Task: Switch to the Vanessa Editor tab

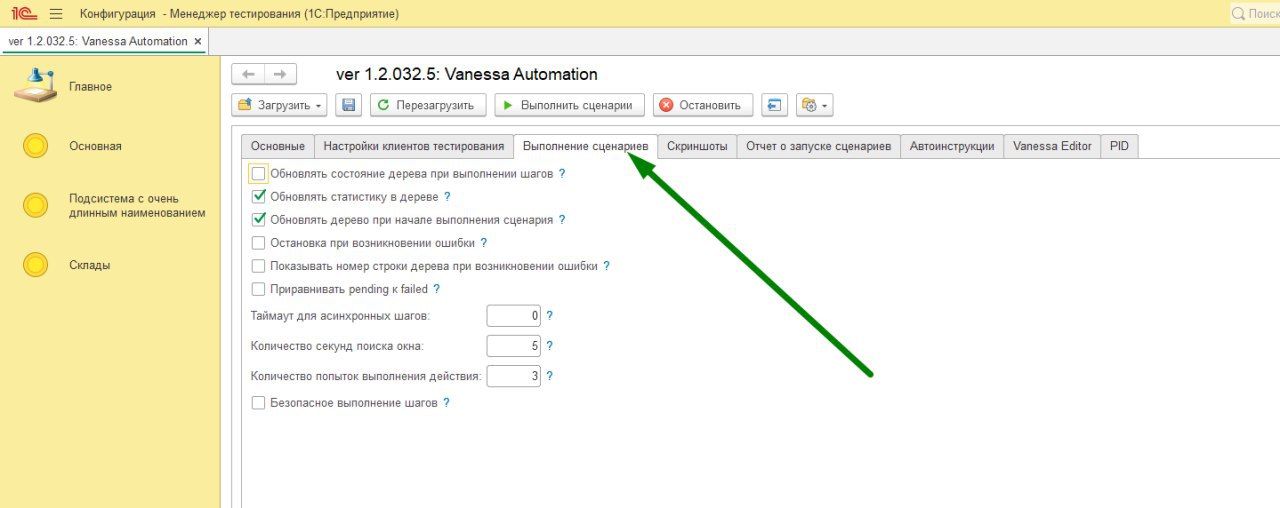Action: click(1052, 146)
